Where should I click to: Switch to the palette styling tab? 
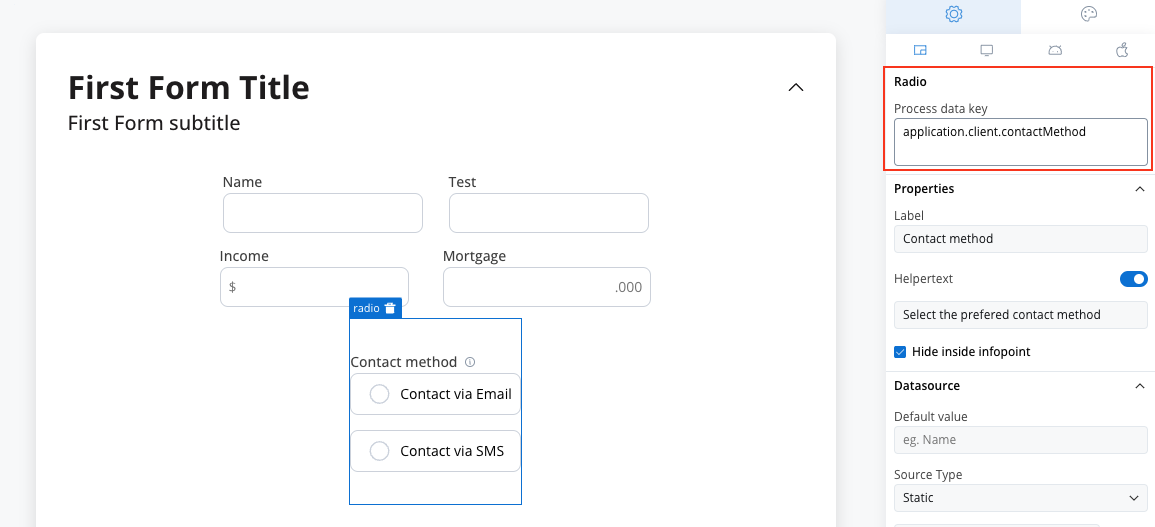1089,14
